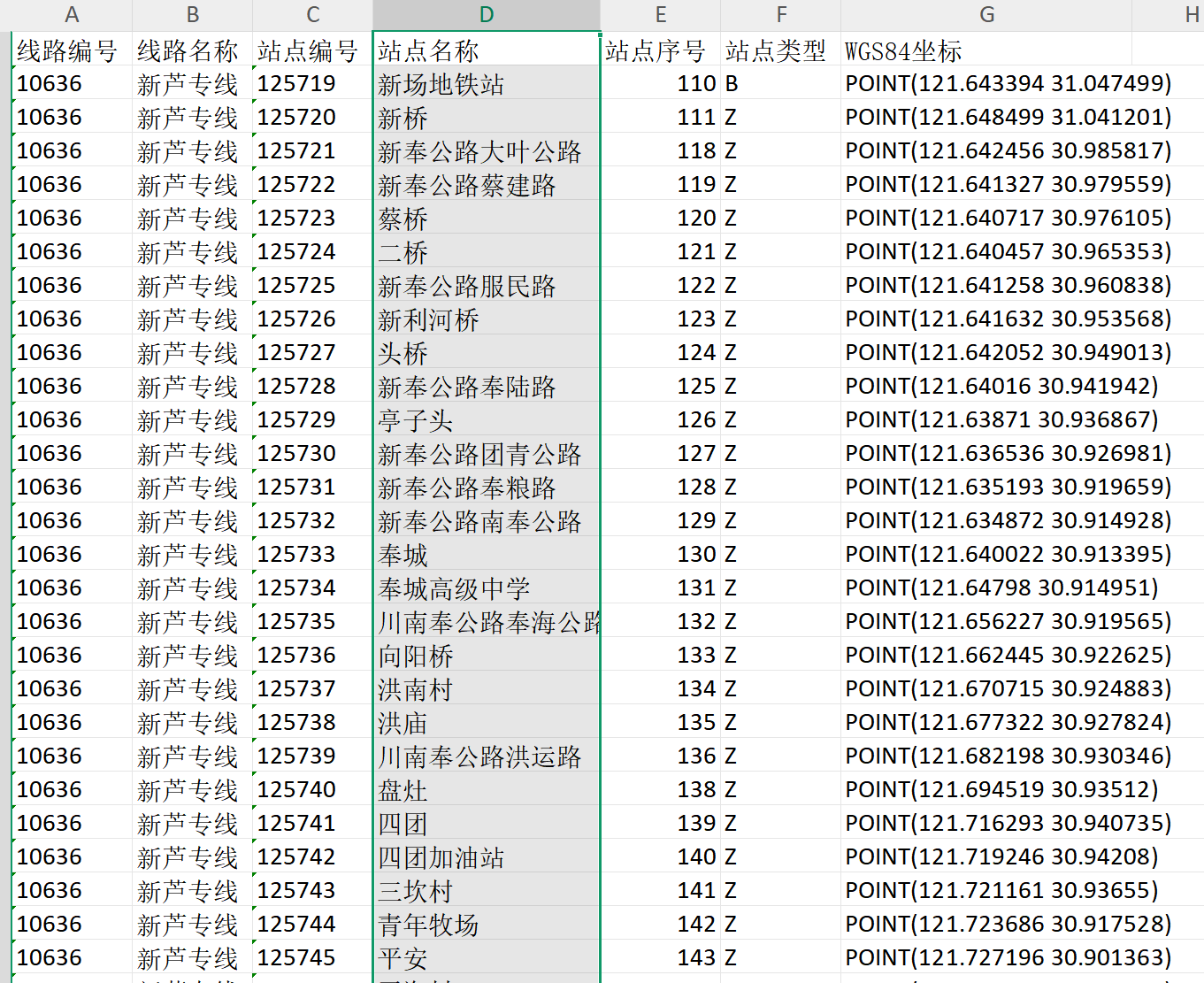Select column B header
The image size is (1204, 983).
[193, 15]
